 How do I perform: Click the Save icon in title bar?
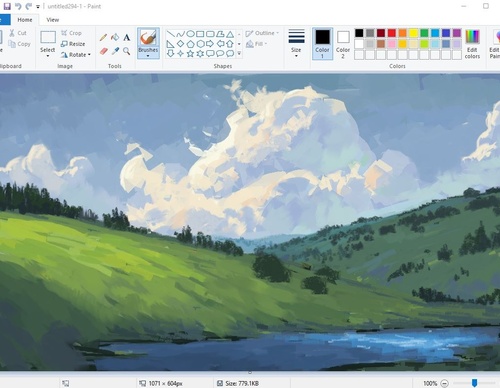tap(7, 6)
